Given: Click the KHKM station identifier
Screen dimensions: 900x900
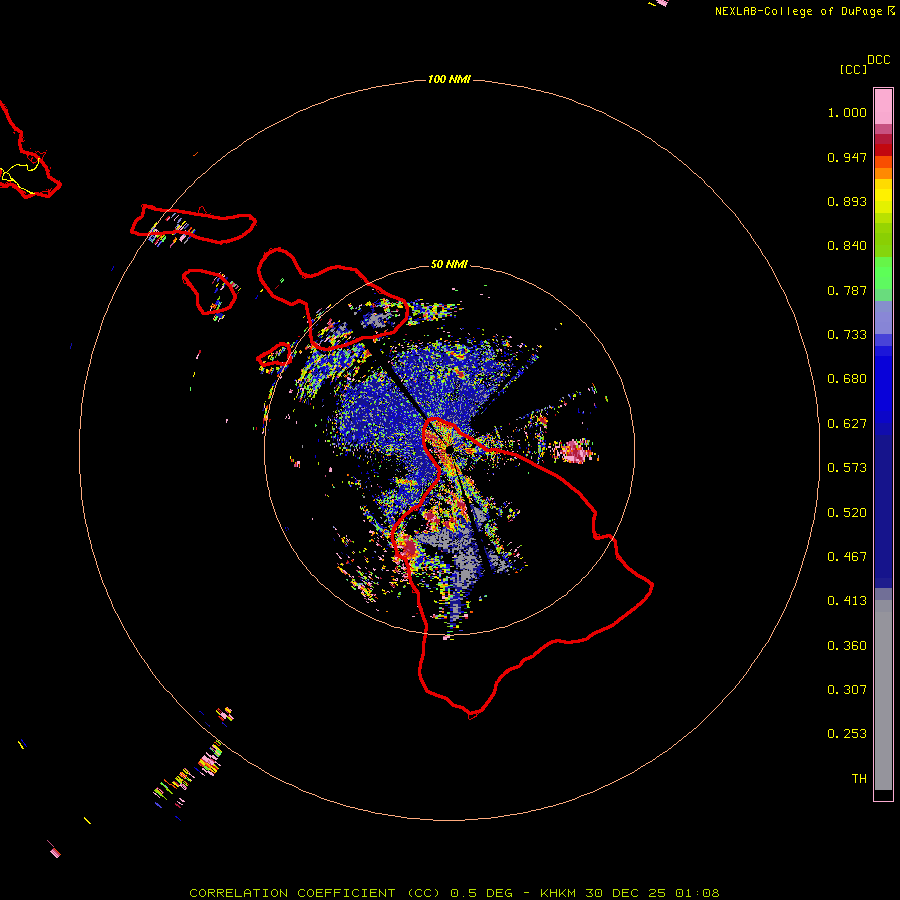Looking at the screenshot, I should pyautogui.click(x=558, y=893).
